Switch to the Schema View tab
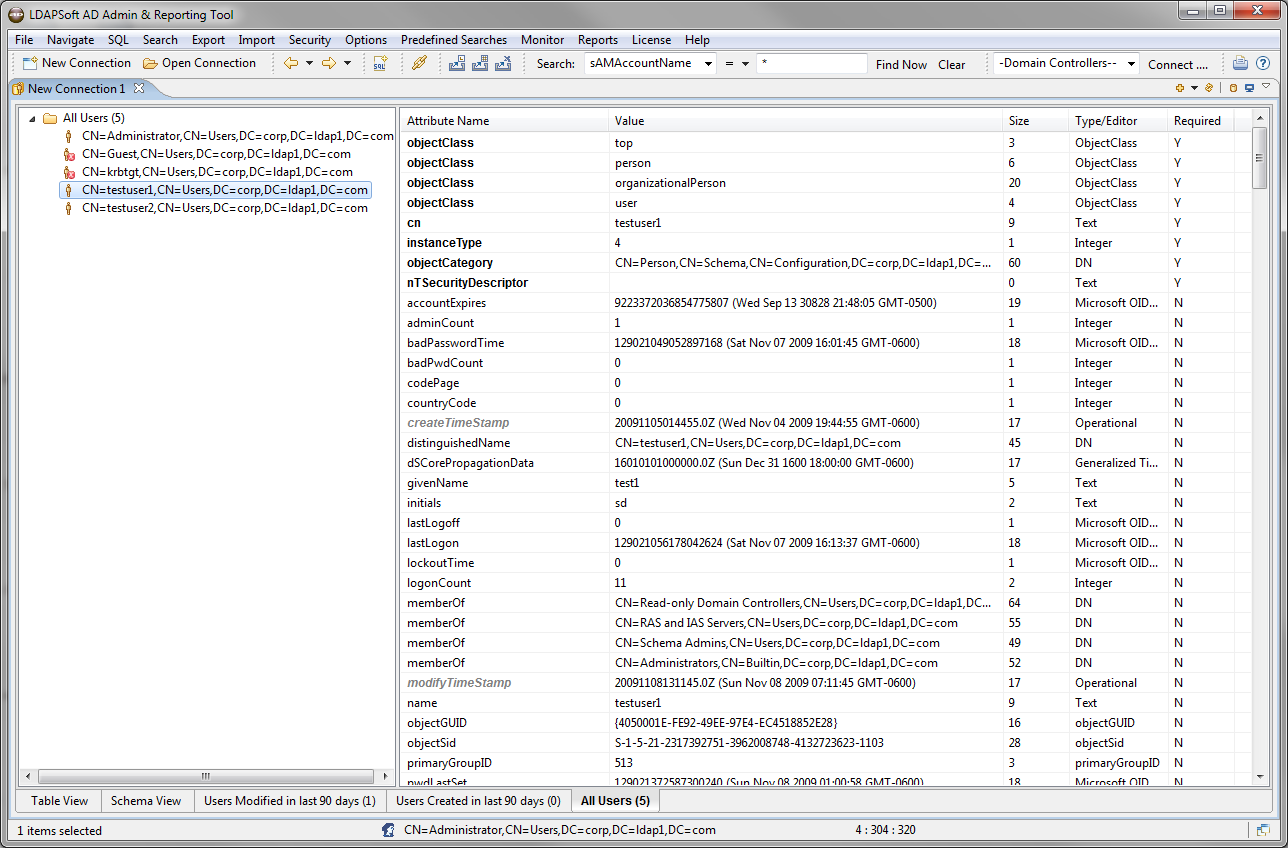1288x848 pixels. click(x=146, y=800)
